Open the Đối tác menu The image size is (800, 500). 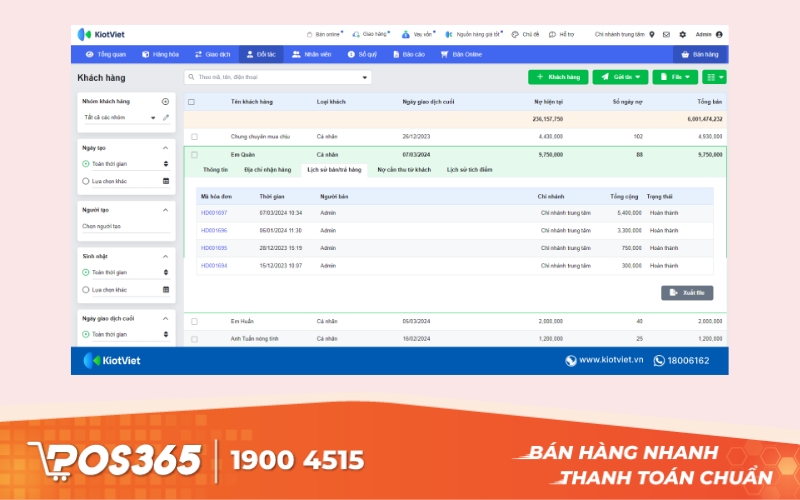click(261, 54)
